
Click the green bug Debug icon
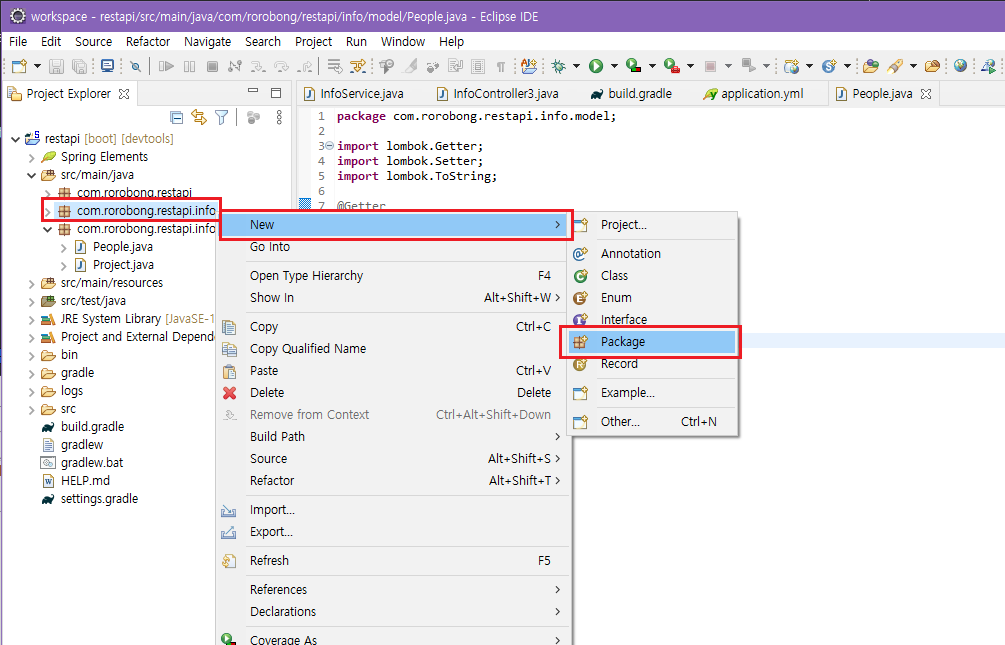[x=559, y=66]
